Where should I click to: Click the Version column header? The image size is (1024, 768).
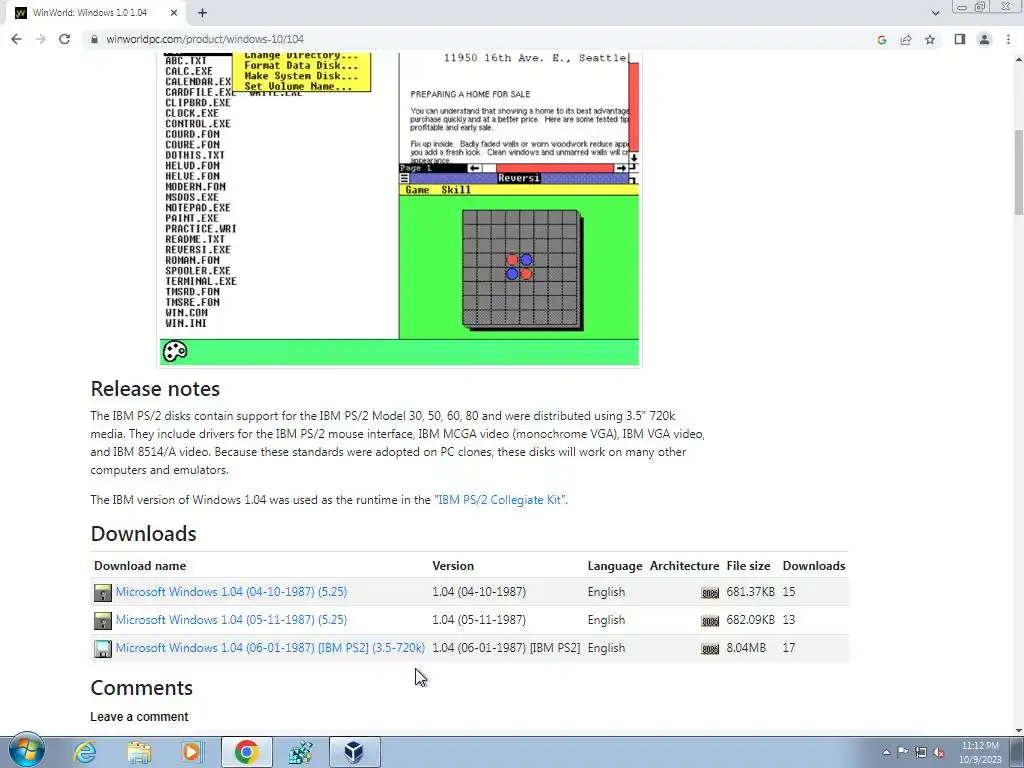pyautogui.click(x=453, y=566)
